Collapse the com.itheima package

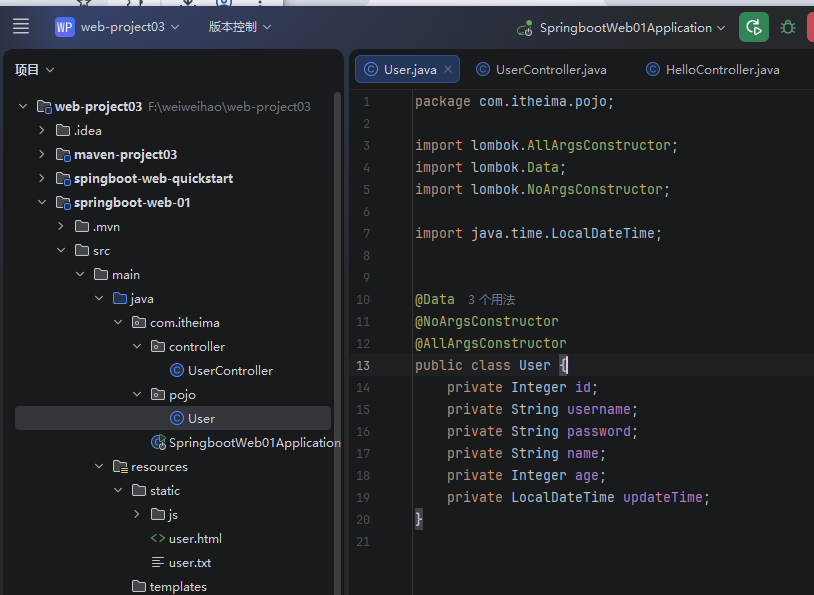pyautogui.click(x=118, y=322)
